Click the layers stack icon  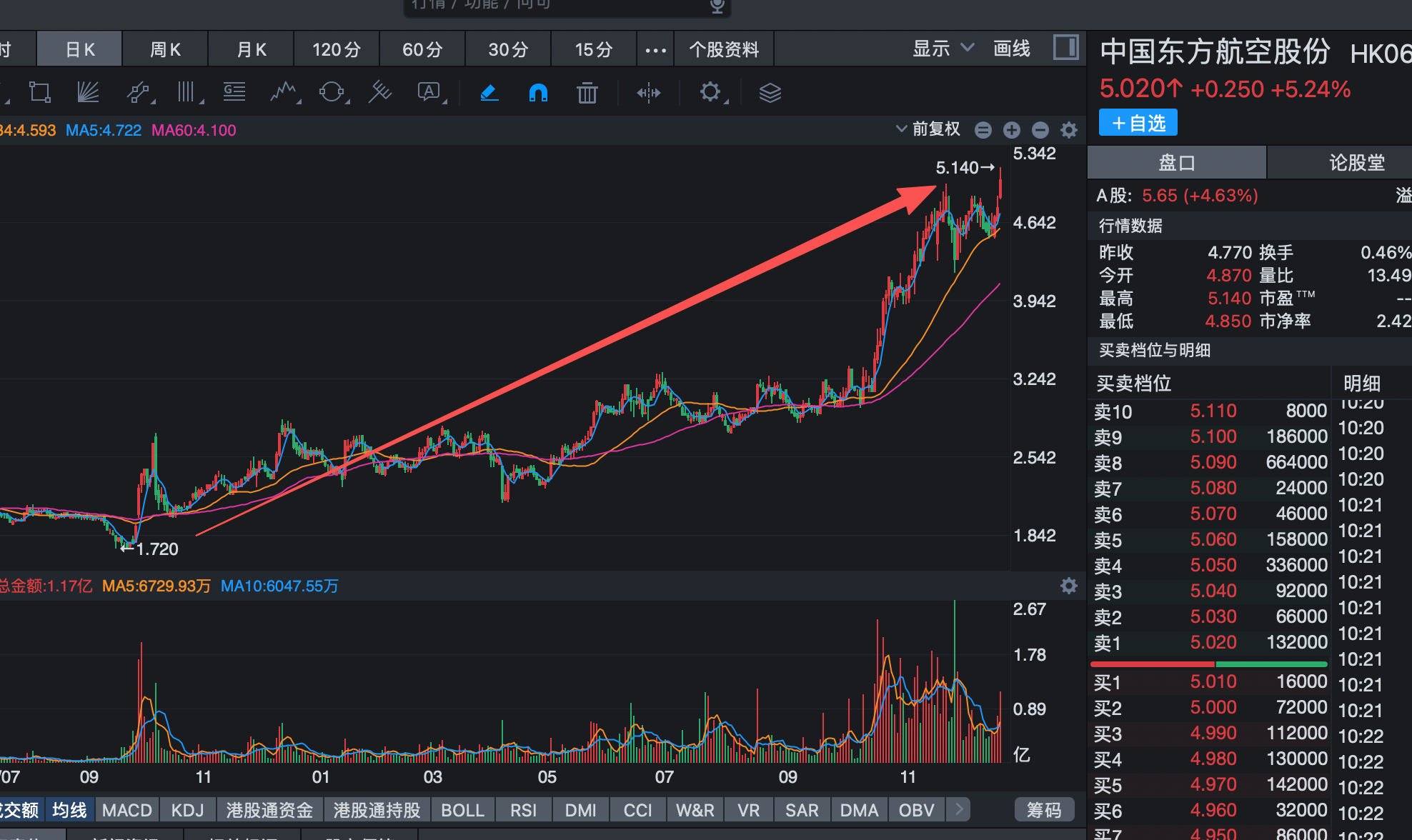[770, 93]
